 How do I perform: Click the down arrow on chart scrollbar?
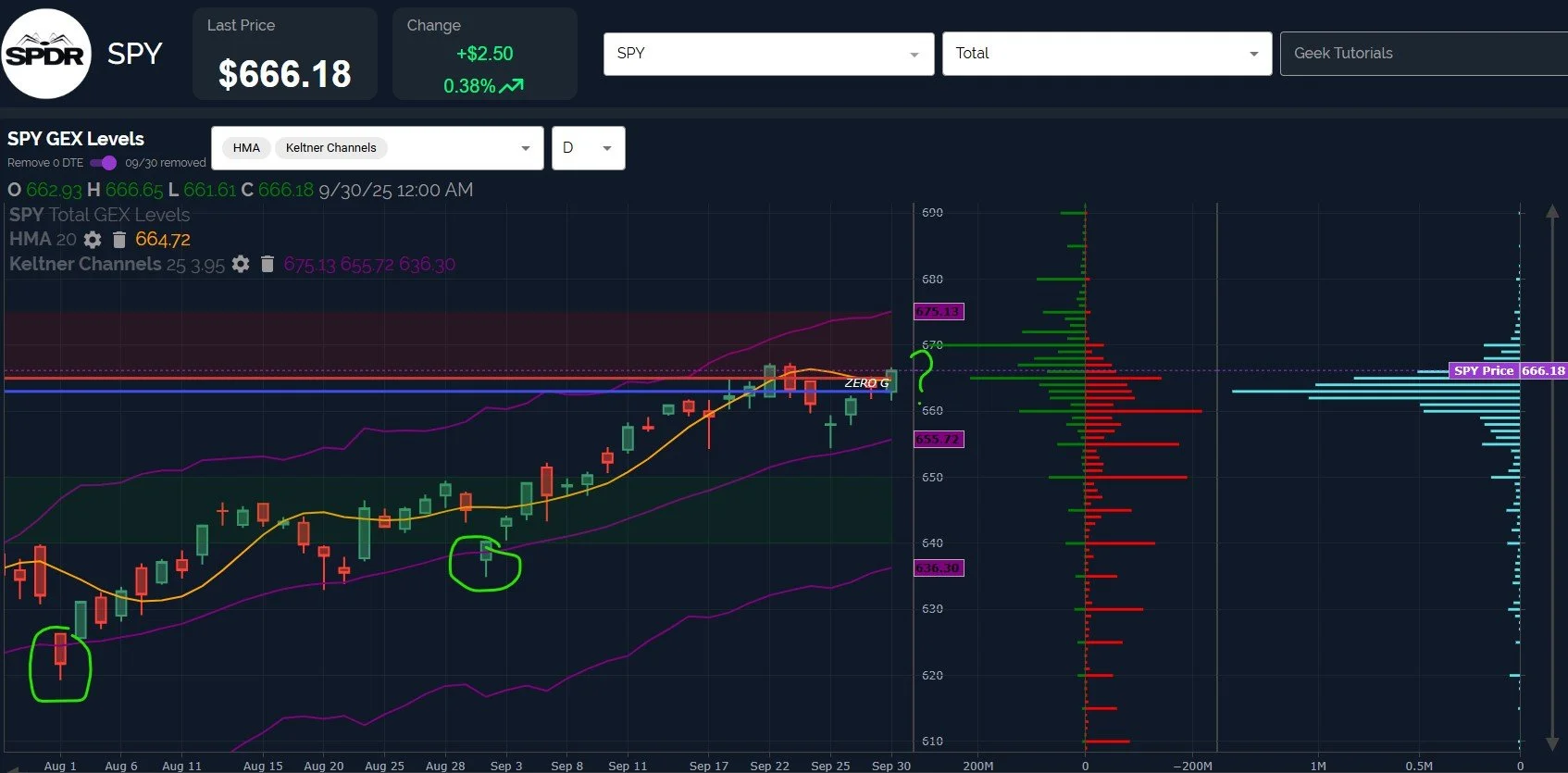(1552, 743)
